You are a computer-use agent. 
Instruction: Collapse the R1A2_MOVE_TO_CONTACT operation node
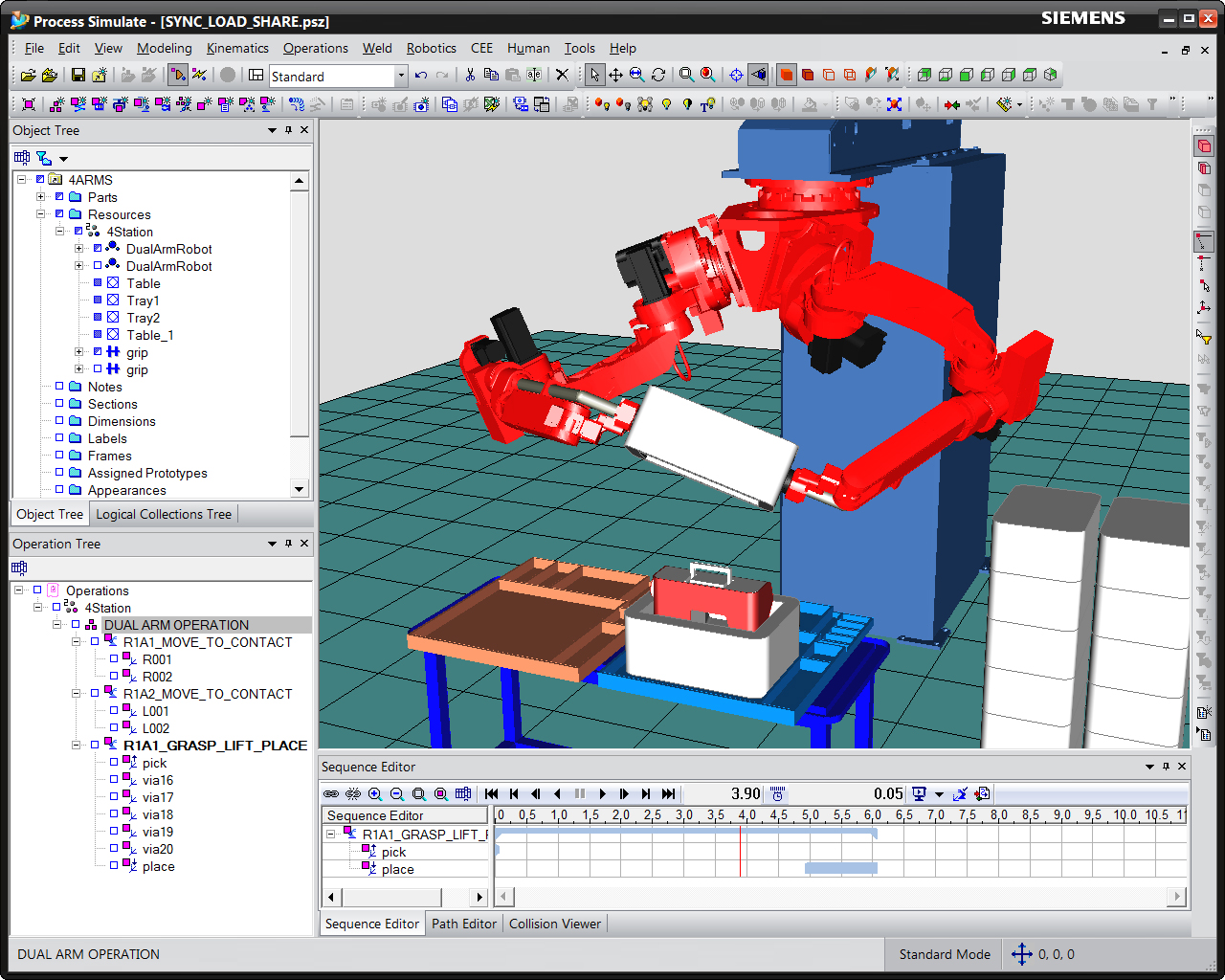pyautogui.click(x=76, y=694)
